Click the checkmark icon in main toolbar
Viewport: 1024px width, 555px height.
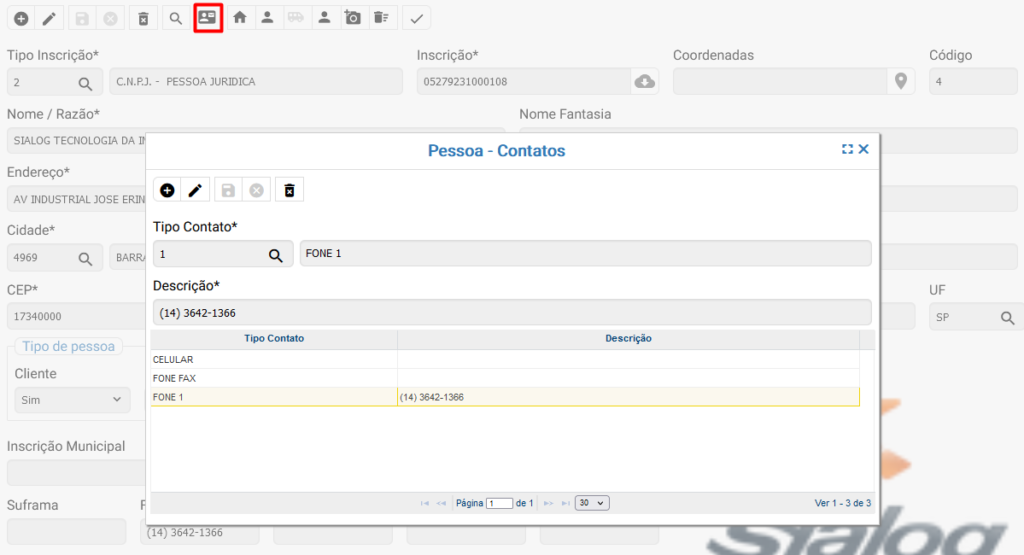(x=416, y=18)
